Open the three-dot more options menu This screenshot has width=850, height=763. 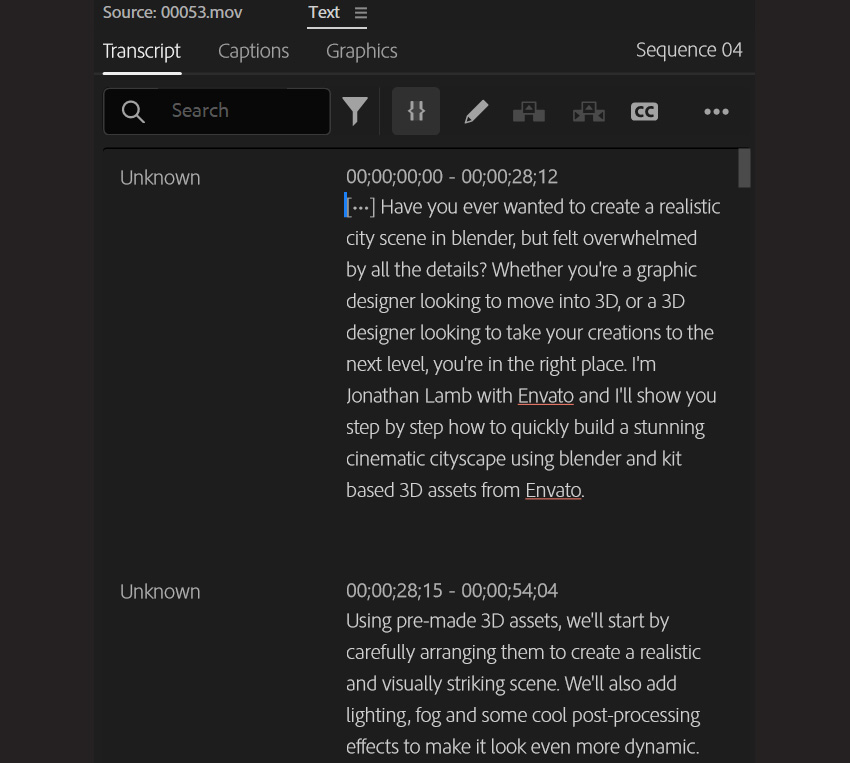[716, 112]
